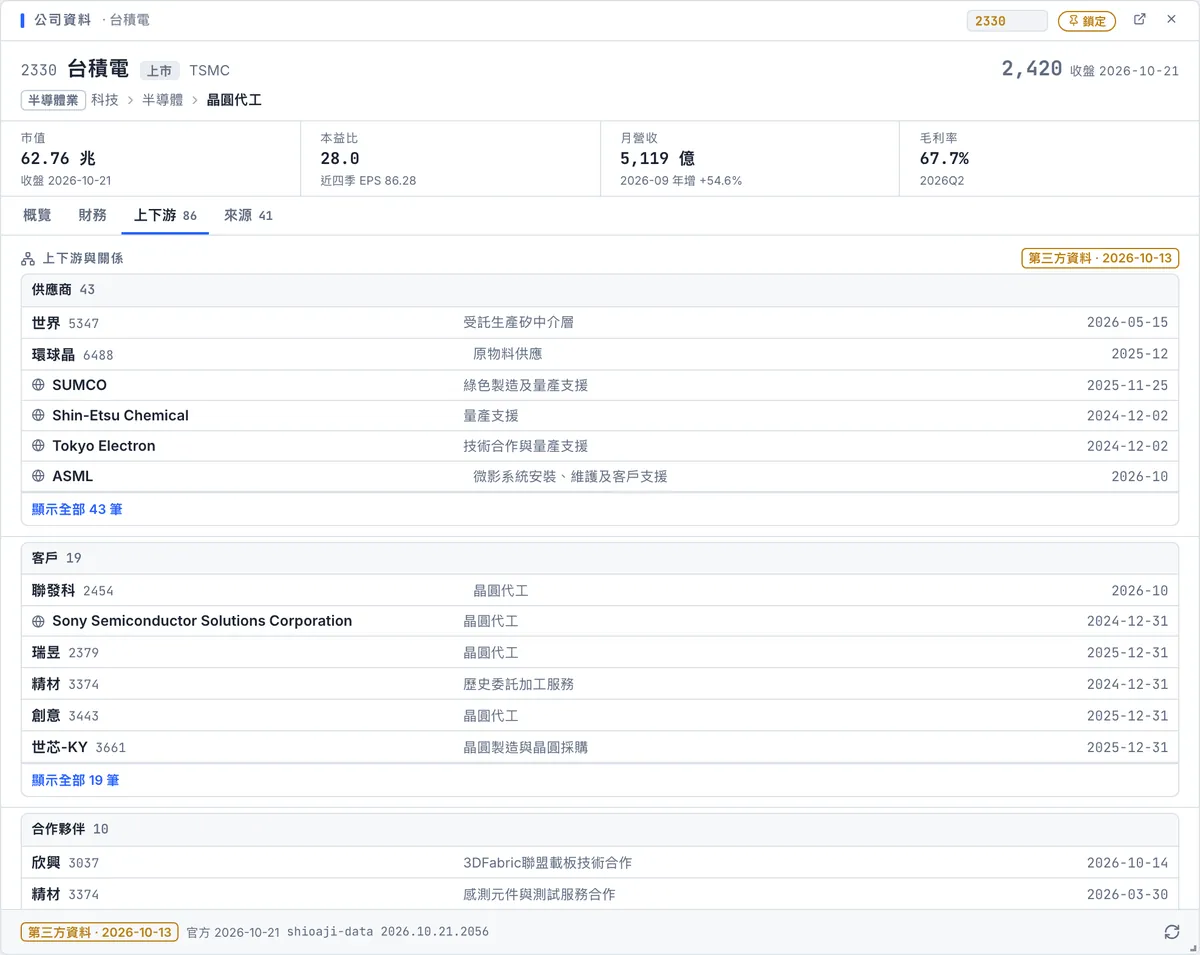Select 半導體 in the breadcrumb
The image size is (1200, 955).
click(x=163, y=100)
